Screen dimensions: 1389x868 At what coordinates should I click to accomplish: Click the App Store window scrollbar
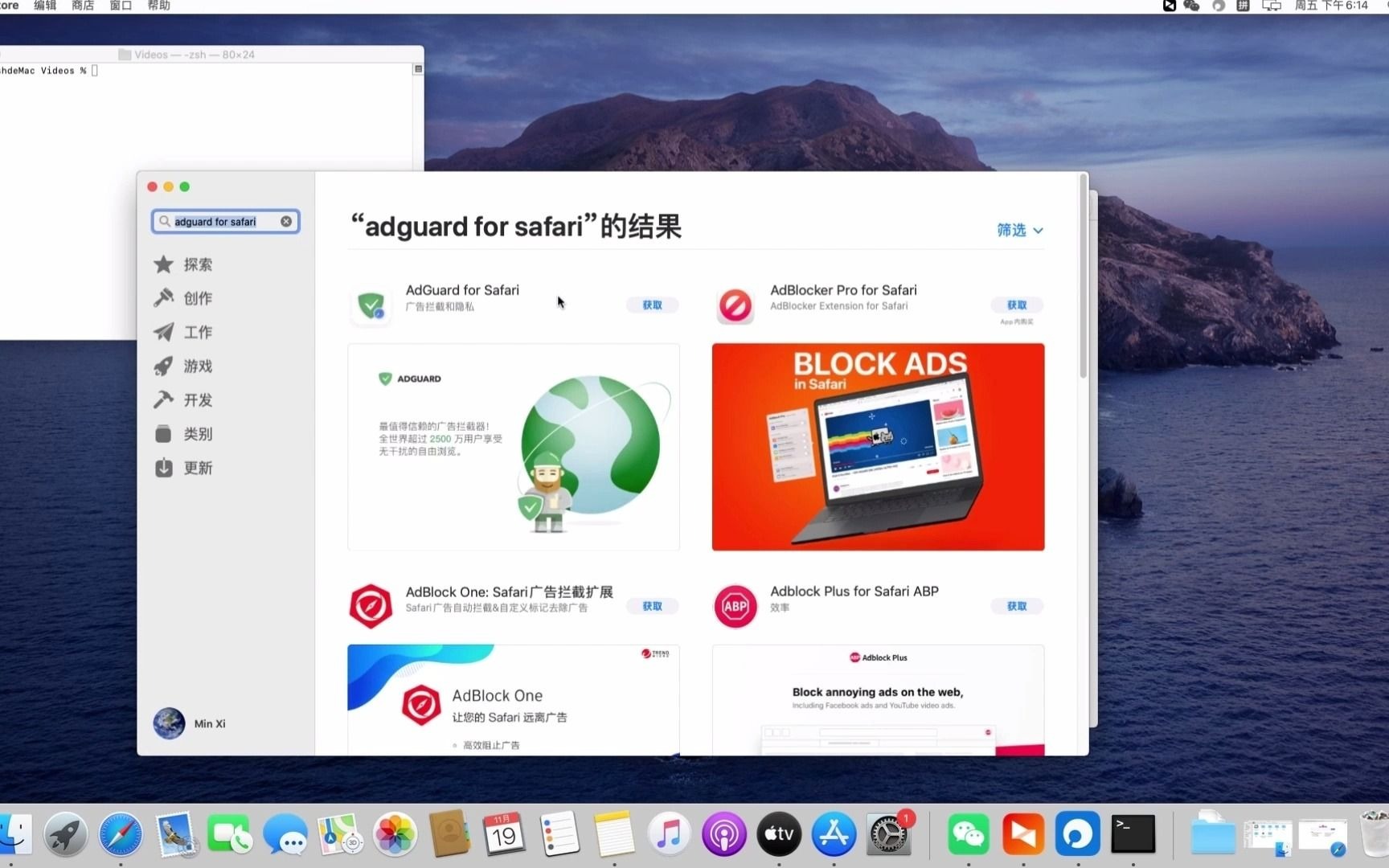[1083, 277]
